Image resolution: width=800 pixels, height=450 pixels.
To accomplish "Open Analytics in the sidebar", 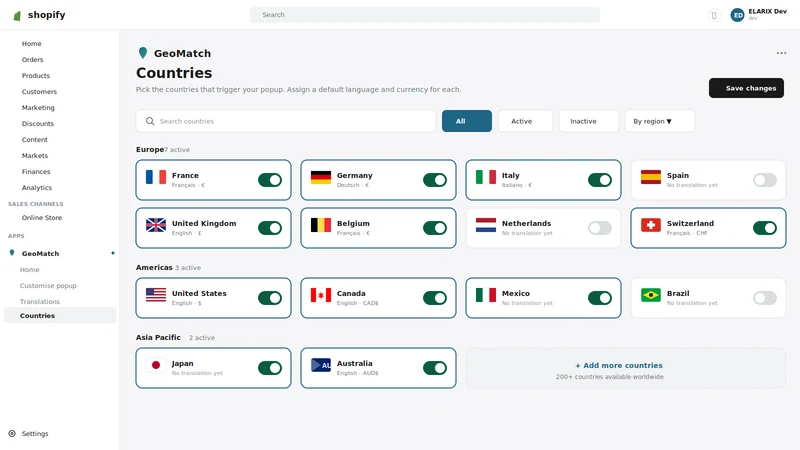I will [37, 188].
